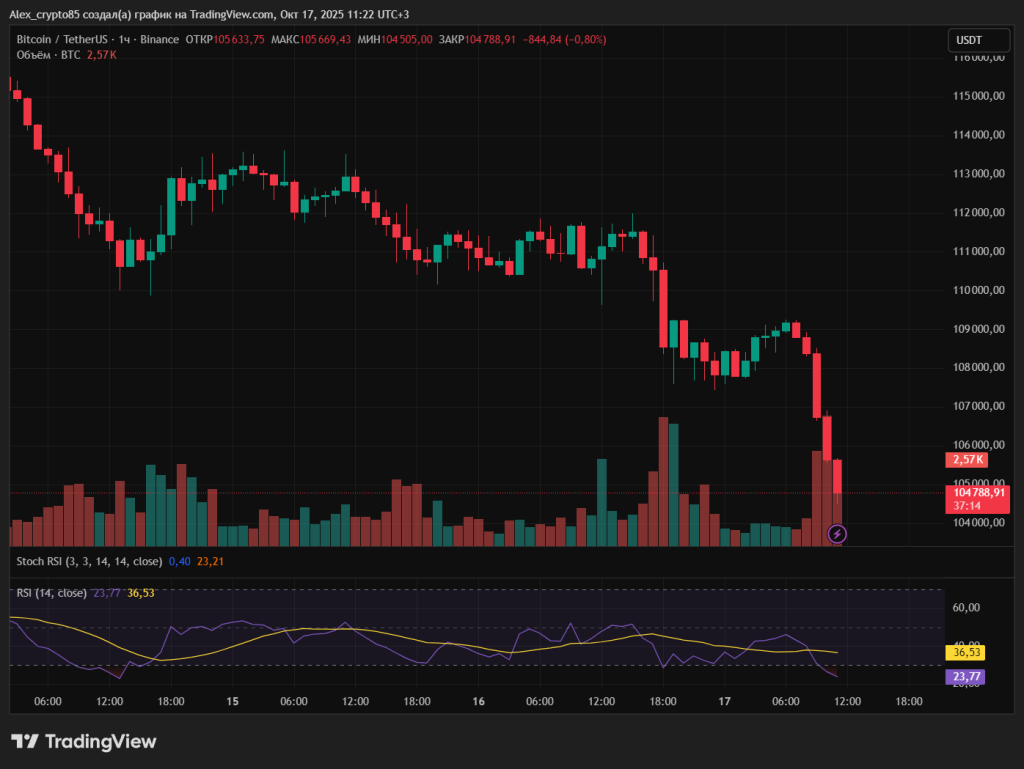Select the RSI (14, close) indicator legend

click(x=52, y=593)
